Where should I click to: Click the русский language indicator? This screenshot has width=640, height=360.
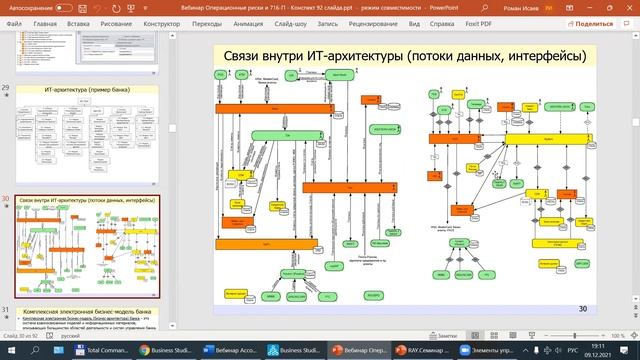point(70,336)
